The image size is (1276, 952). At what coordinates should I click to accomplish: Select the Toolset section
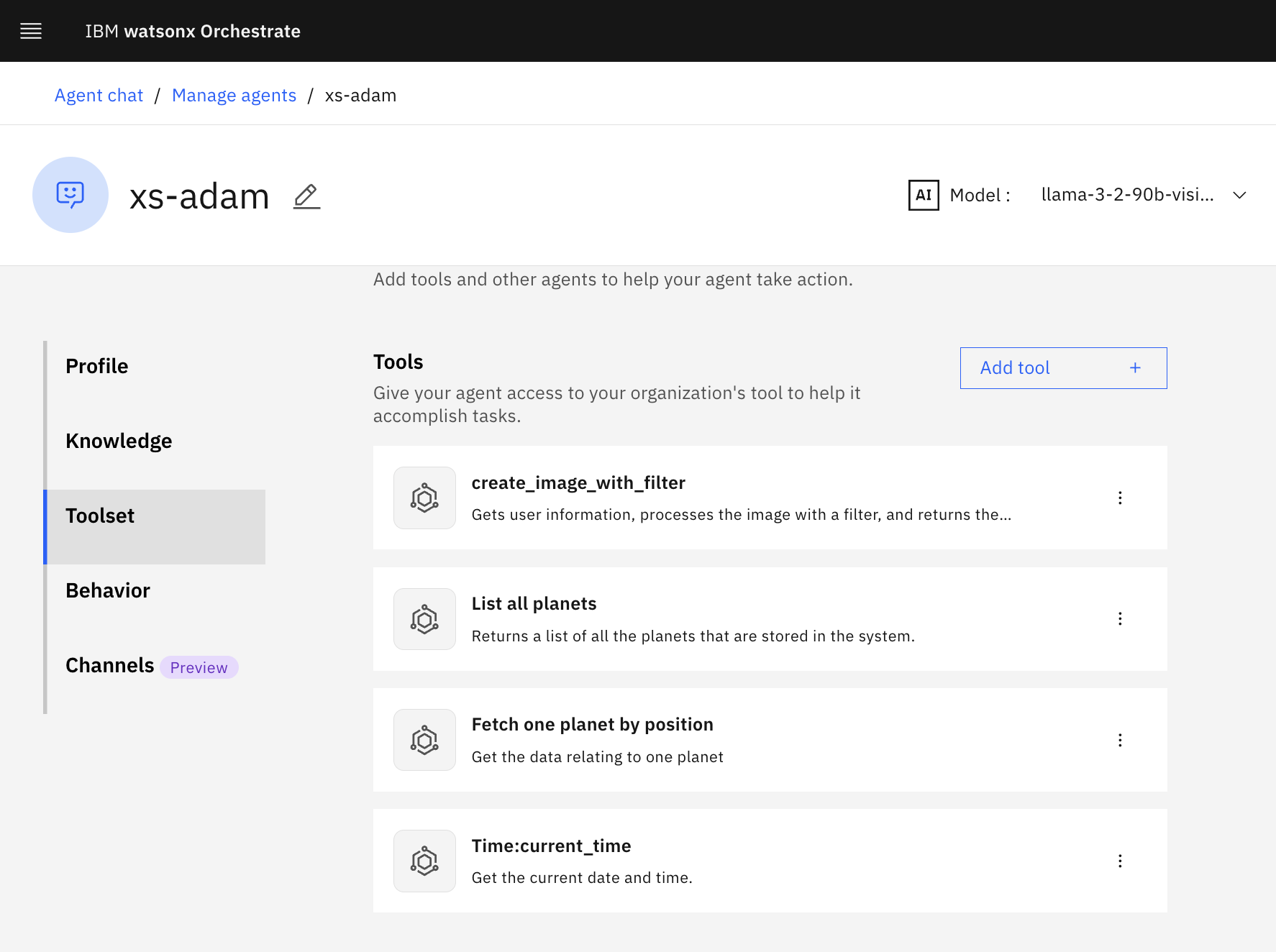click(155, 527)
